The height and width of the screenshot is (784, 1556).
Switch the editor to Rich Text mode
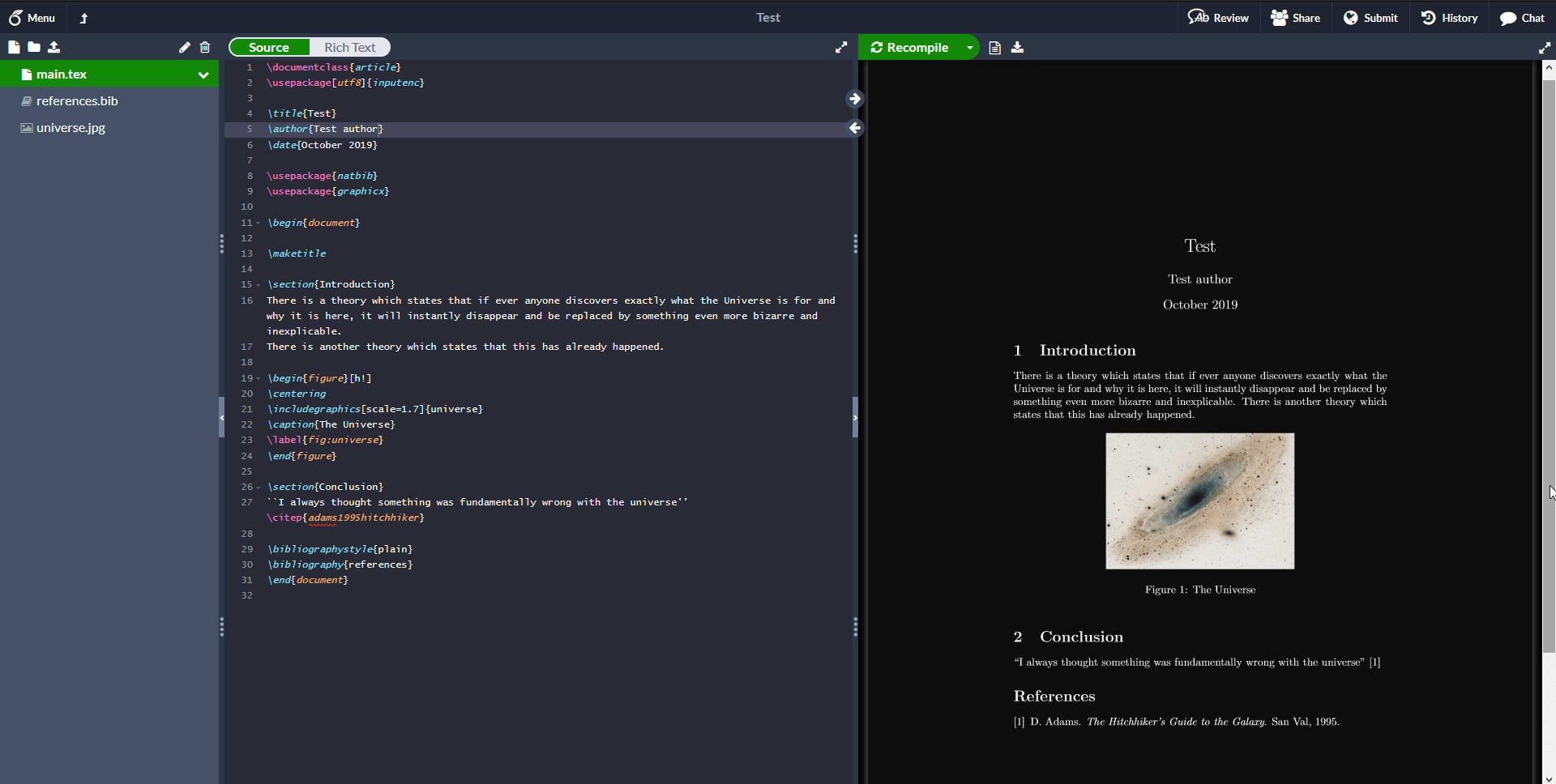tap(349, 46)
